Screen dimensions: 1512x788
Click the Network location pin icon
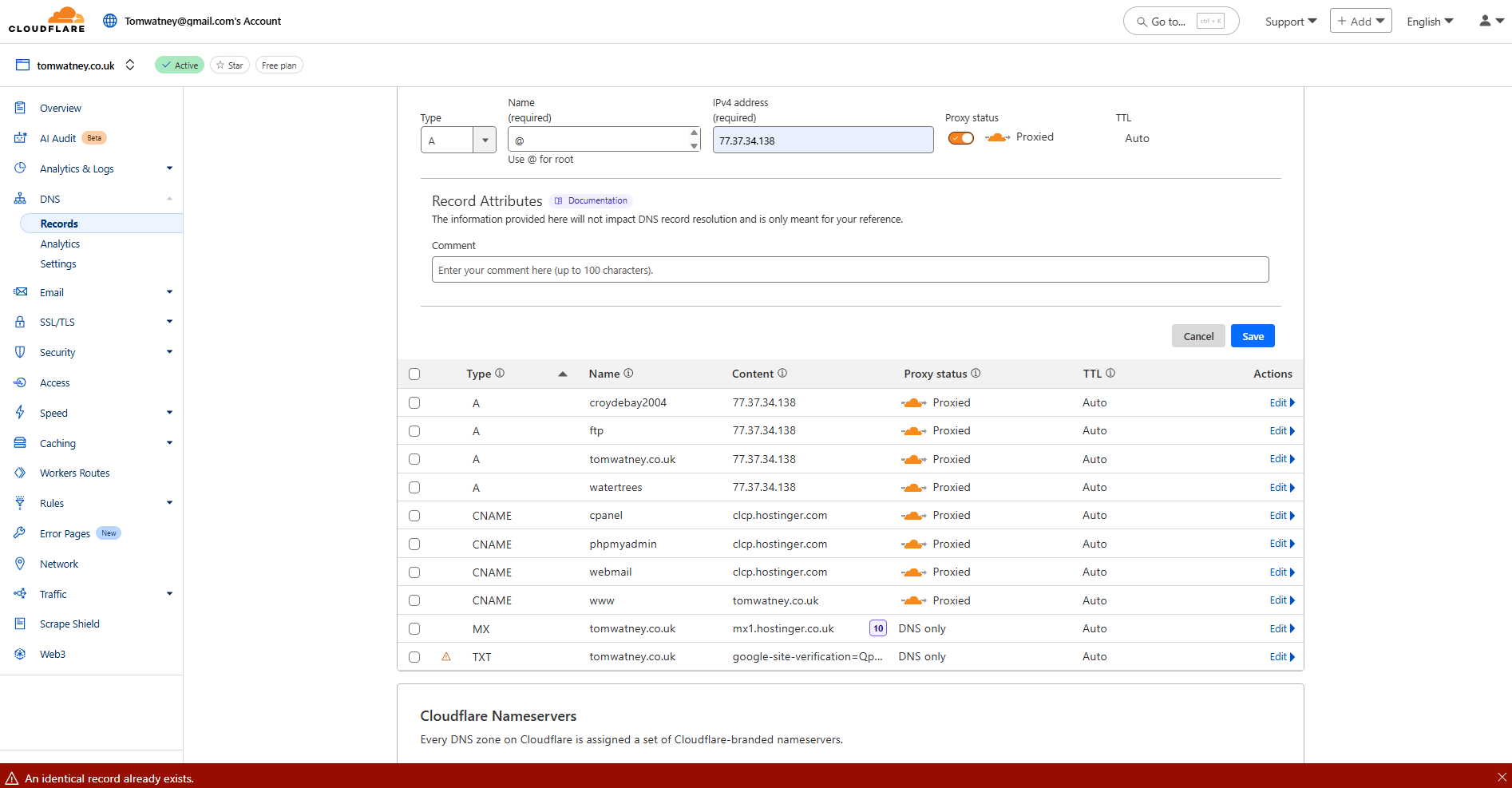coord(21,564)
